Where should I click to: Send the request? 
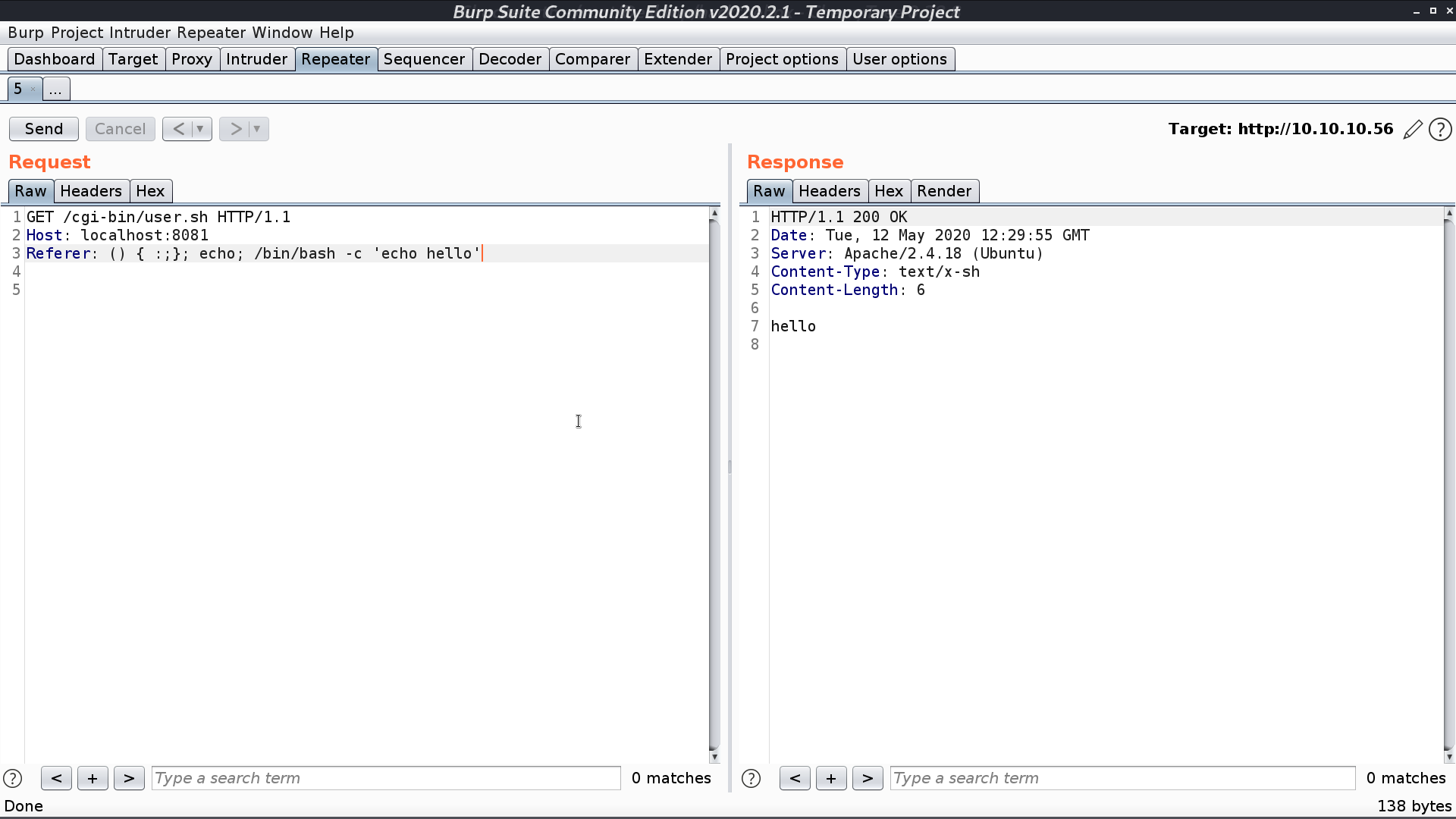44,129
